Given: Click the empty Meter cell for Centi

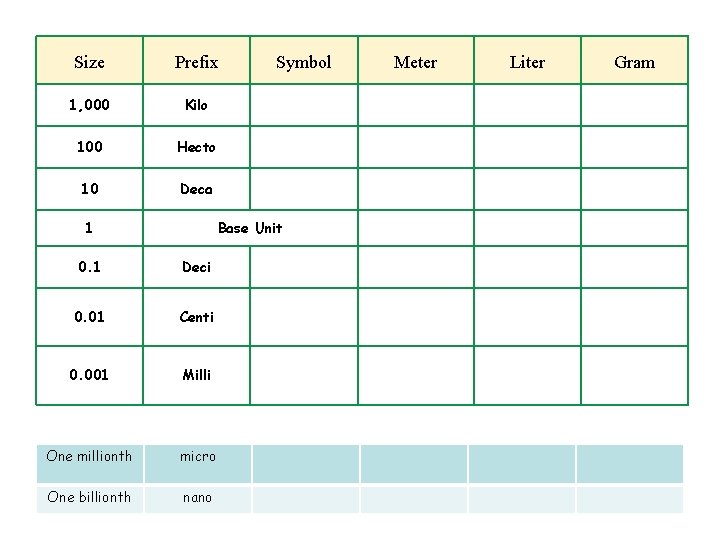Looking at the screenshot, I should coord(416,317).
